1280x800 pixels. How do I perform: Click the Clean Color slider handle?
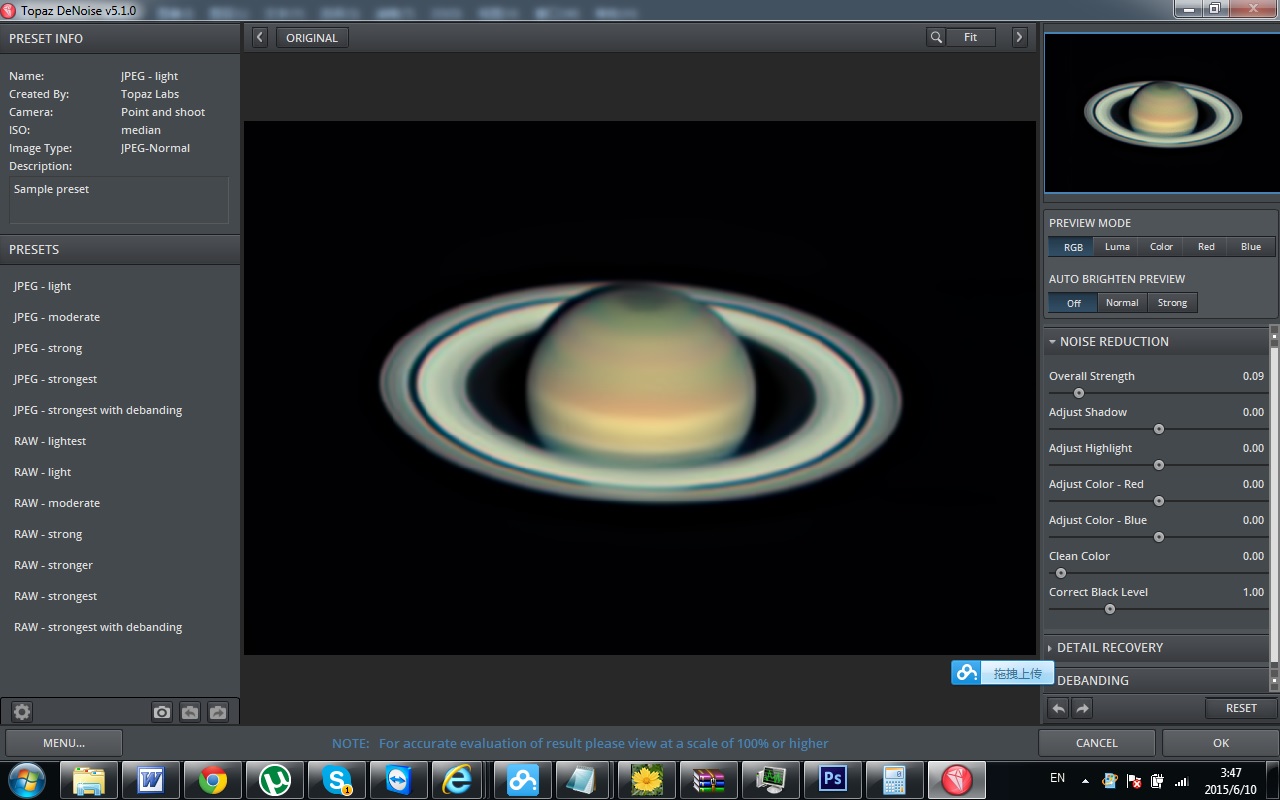(x=1061, y=573)
